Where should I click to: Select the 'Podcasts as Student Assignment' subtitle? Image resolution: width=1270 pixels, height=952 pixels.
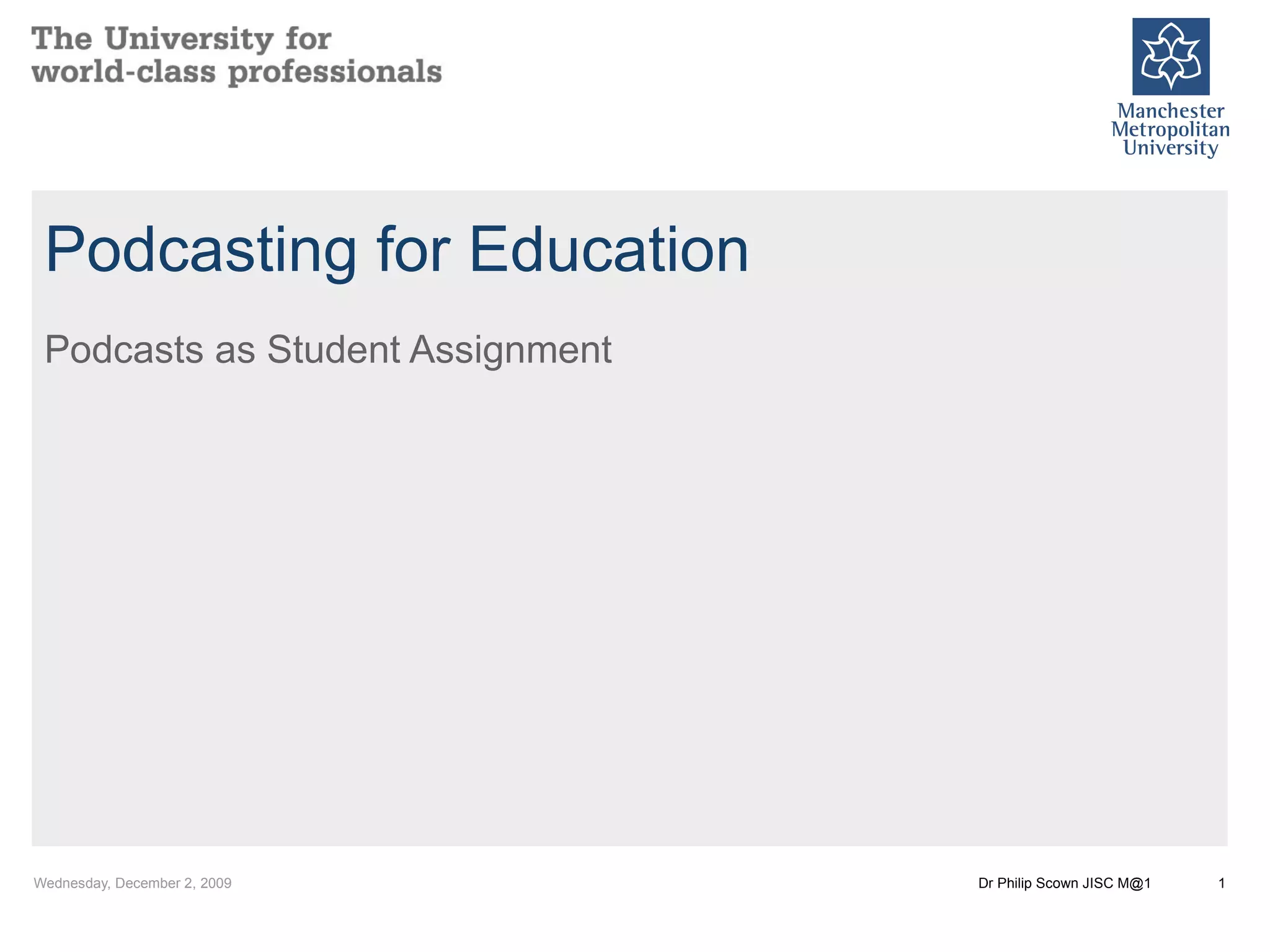tap(328, 350)
